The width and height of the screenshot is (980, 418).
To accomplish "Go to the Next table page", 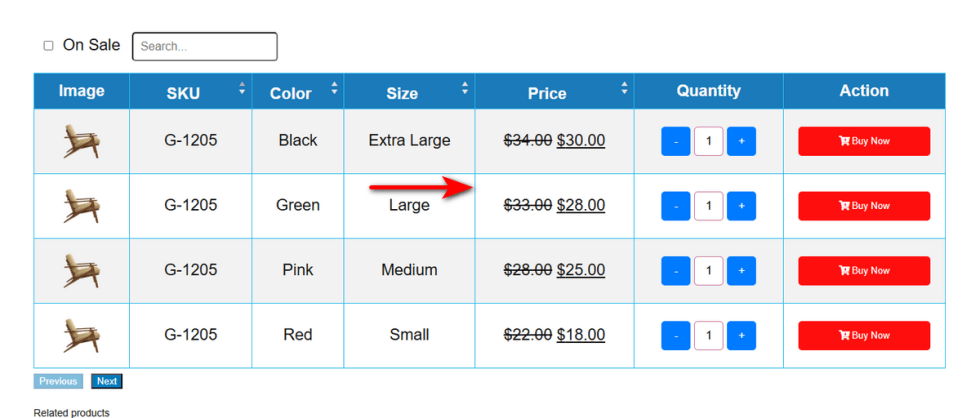I will [107, 381].
